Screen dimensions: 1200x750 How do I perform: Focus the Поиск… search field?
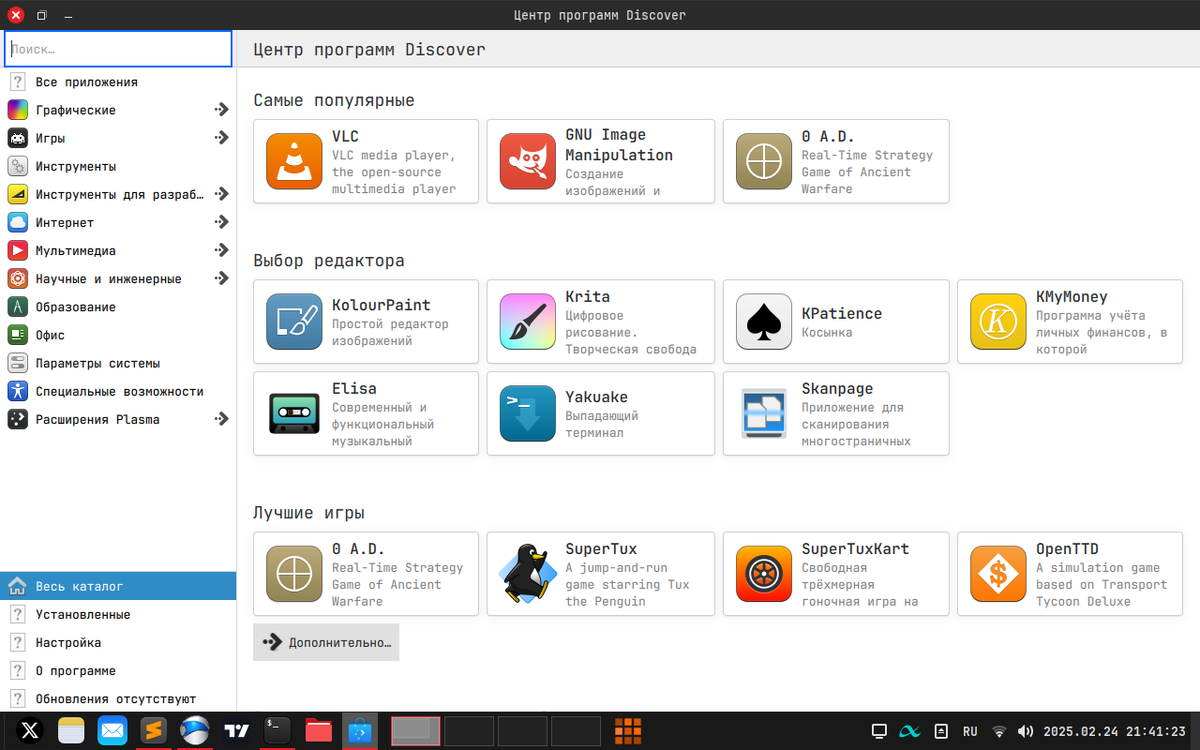(x=118, y=48)
